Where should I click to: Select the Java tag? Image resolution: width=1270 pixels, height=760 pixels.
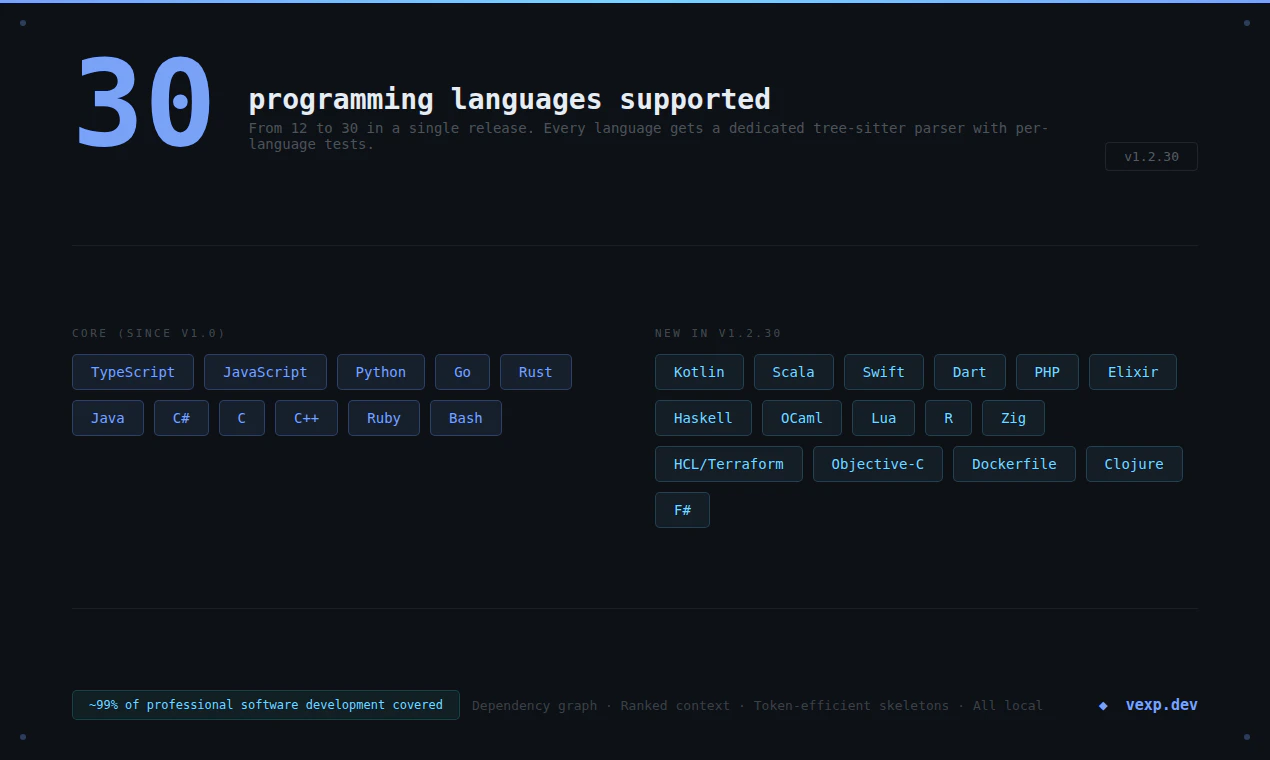click(x=108, y=418)
